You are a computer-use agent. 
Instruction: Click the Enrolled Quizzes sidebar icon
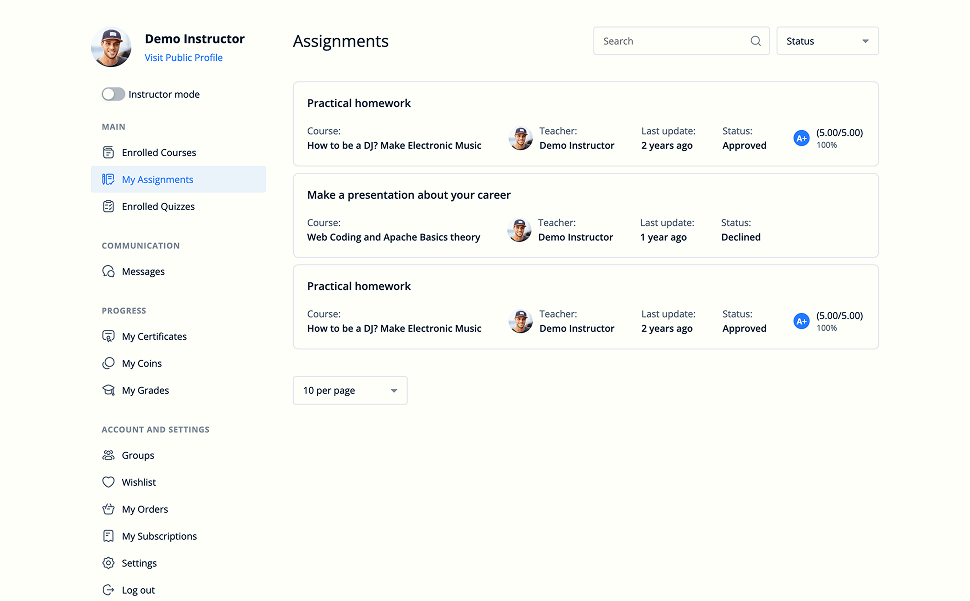click(109, 207)
